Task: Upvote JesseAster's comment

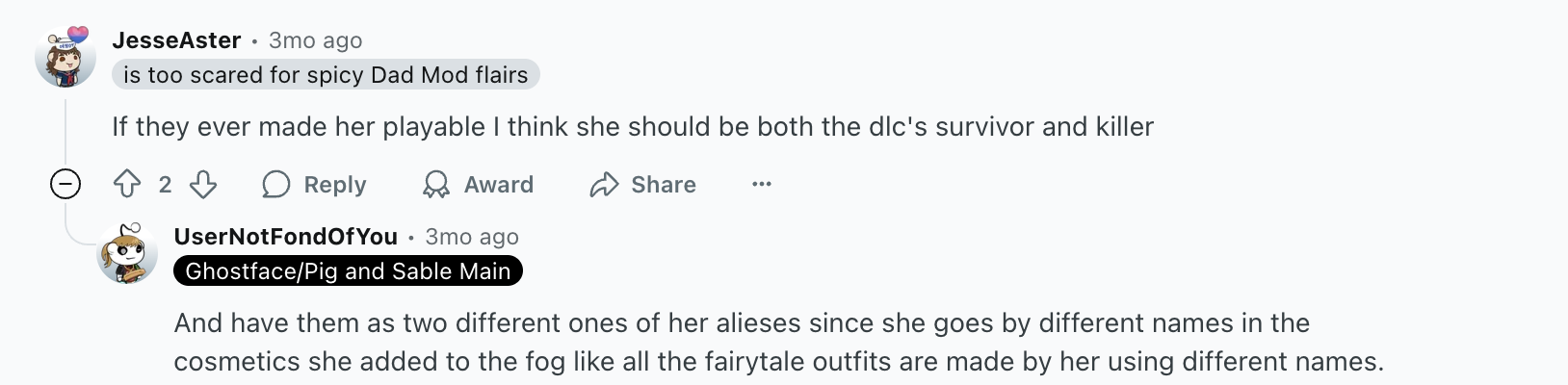Action: point(127,184)
